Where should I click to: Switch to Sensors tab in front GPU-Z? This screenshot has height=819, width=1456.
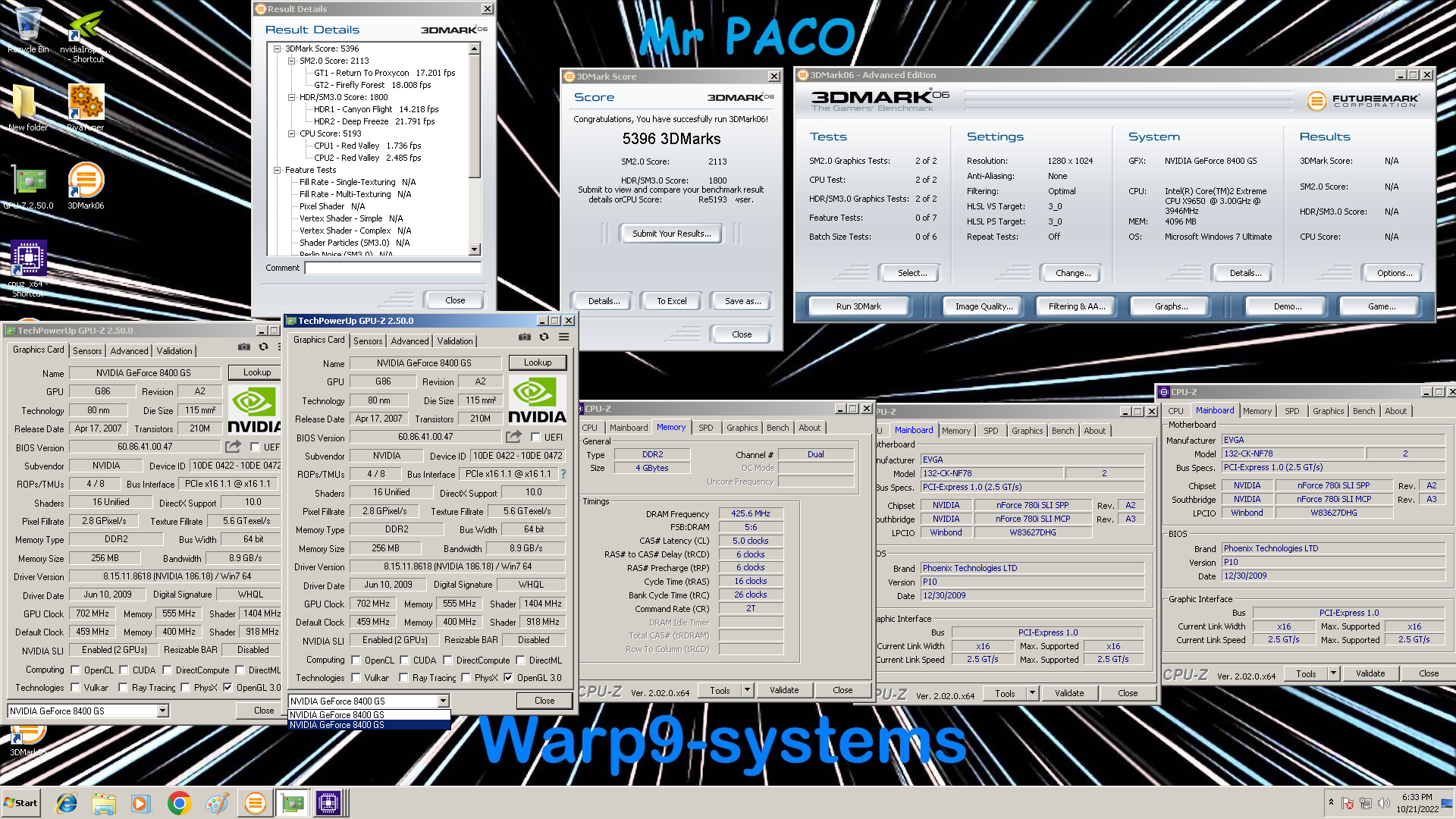coord(368,341)
